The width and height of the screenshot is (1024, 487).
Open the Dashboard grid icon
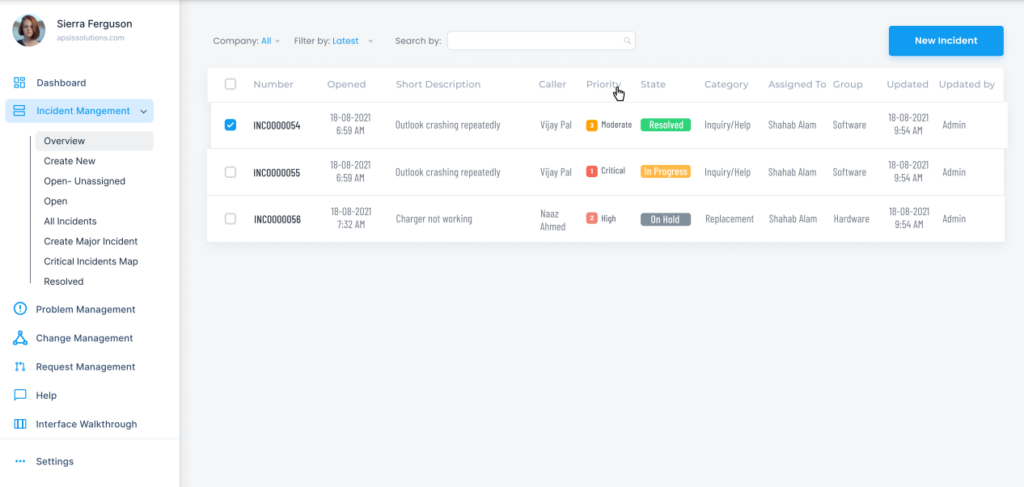point(20,83)
